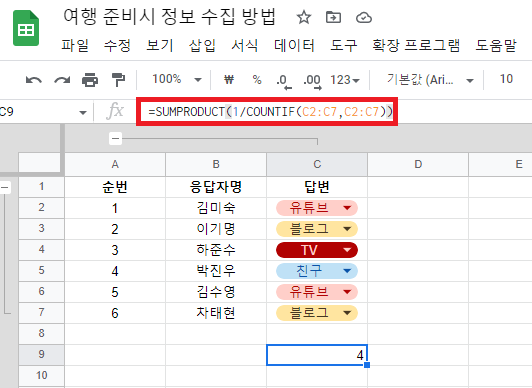Viewport: 532px width, 388px height.
Task: Select column A header
Action: [115, 164]
